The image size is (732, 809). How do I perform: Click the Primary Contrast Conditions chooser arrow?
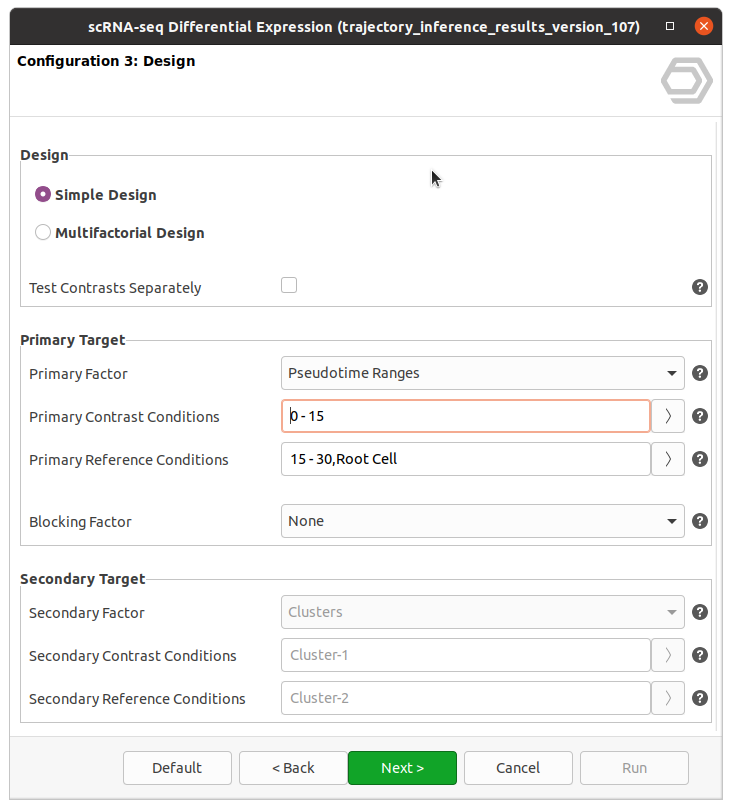[x=668, y=416]
